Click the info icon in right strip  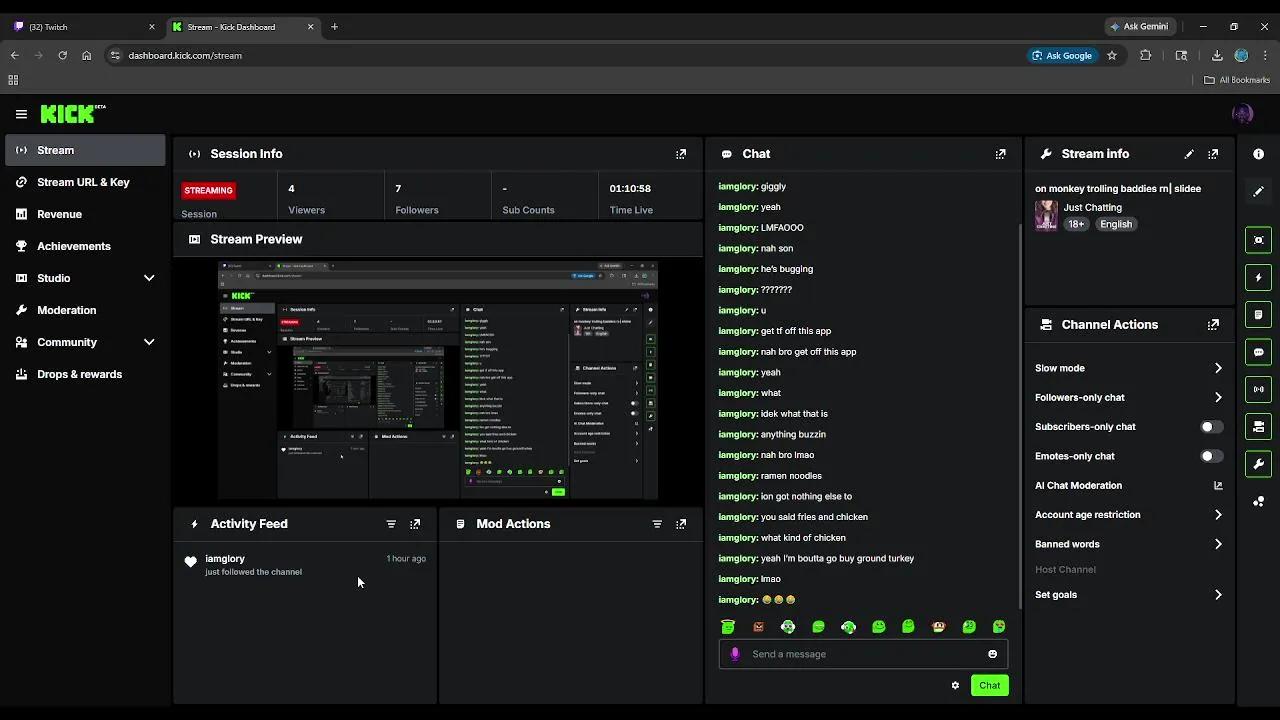[x=1258, y=154]
